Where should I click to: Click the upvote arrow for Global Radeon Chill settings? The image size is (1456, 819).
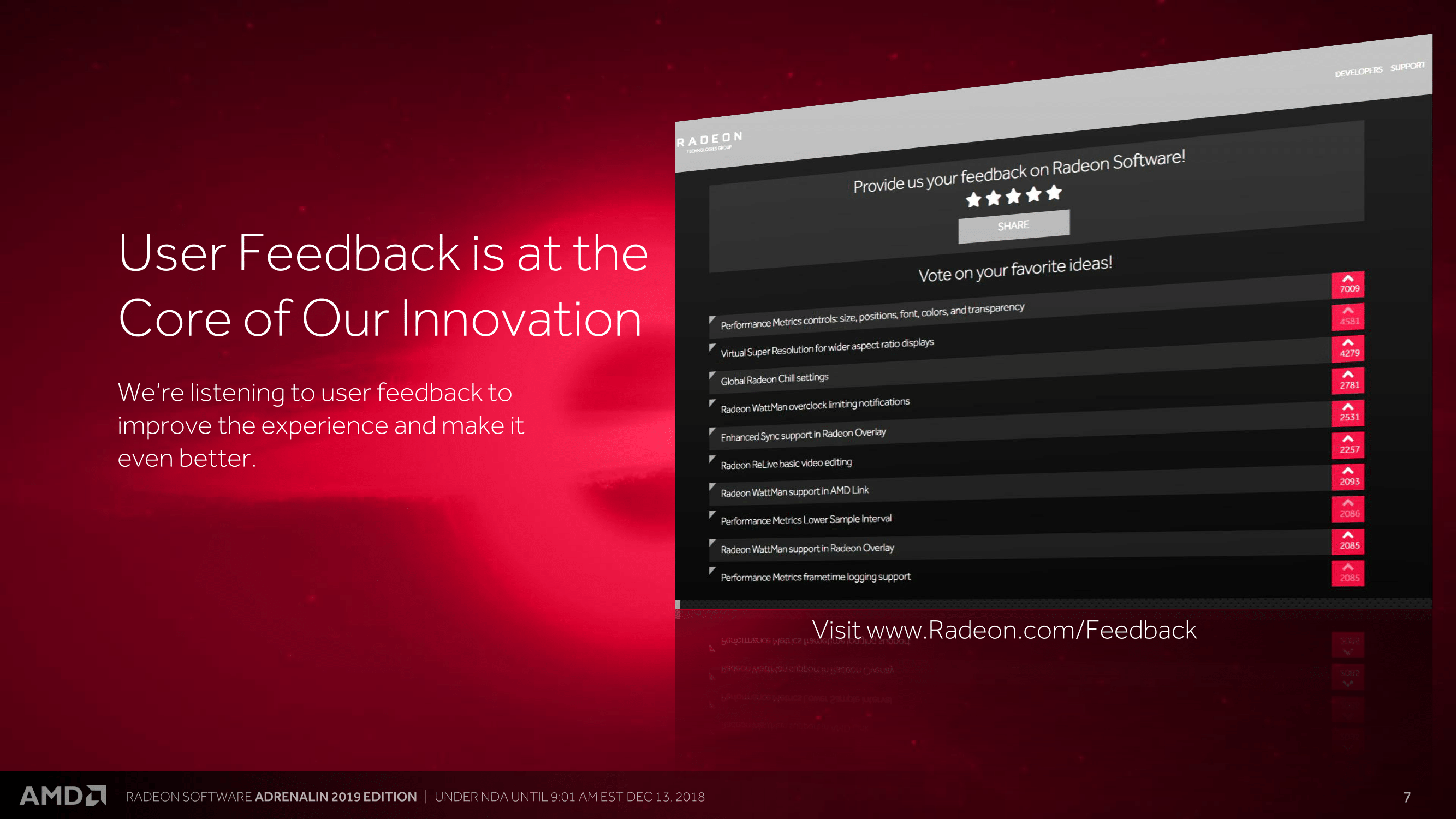coord(1349,378)
